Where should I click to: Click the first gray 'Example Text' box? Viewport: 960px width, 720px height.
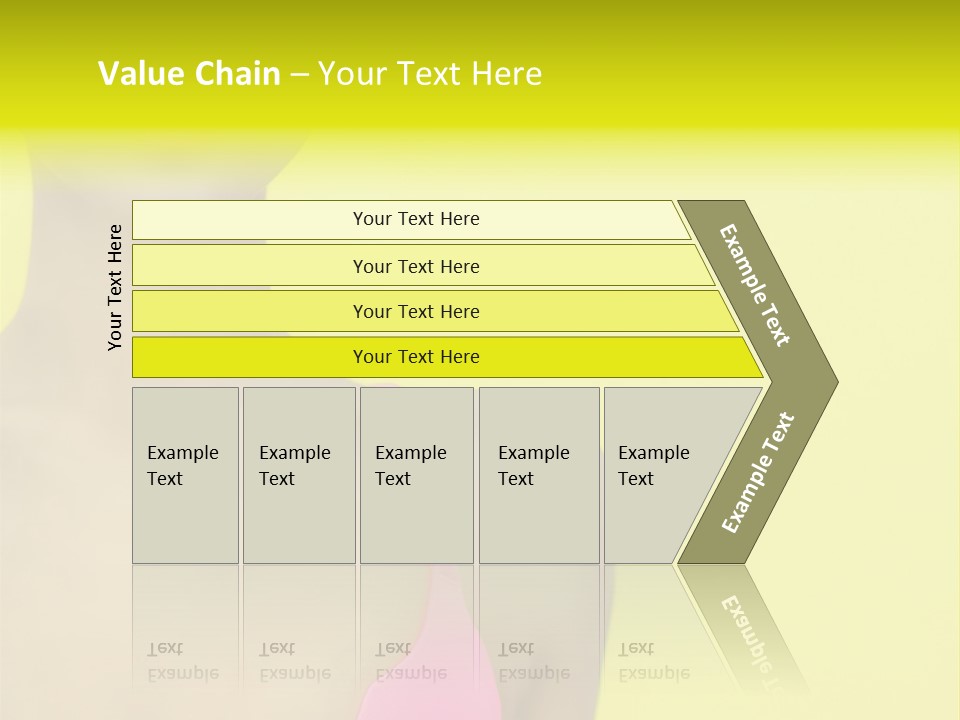coord(186,475)
